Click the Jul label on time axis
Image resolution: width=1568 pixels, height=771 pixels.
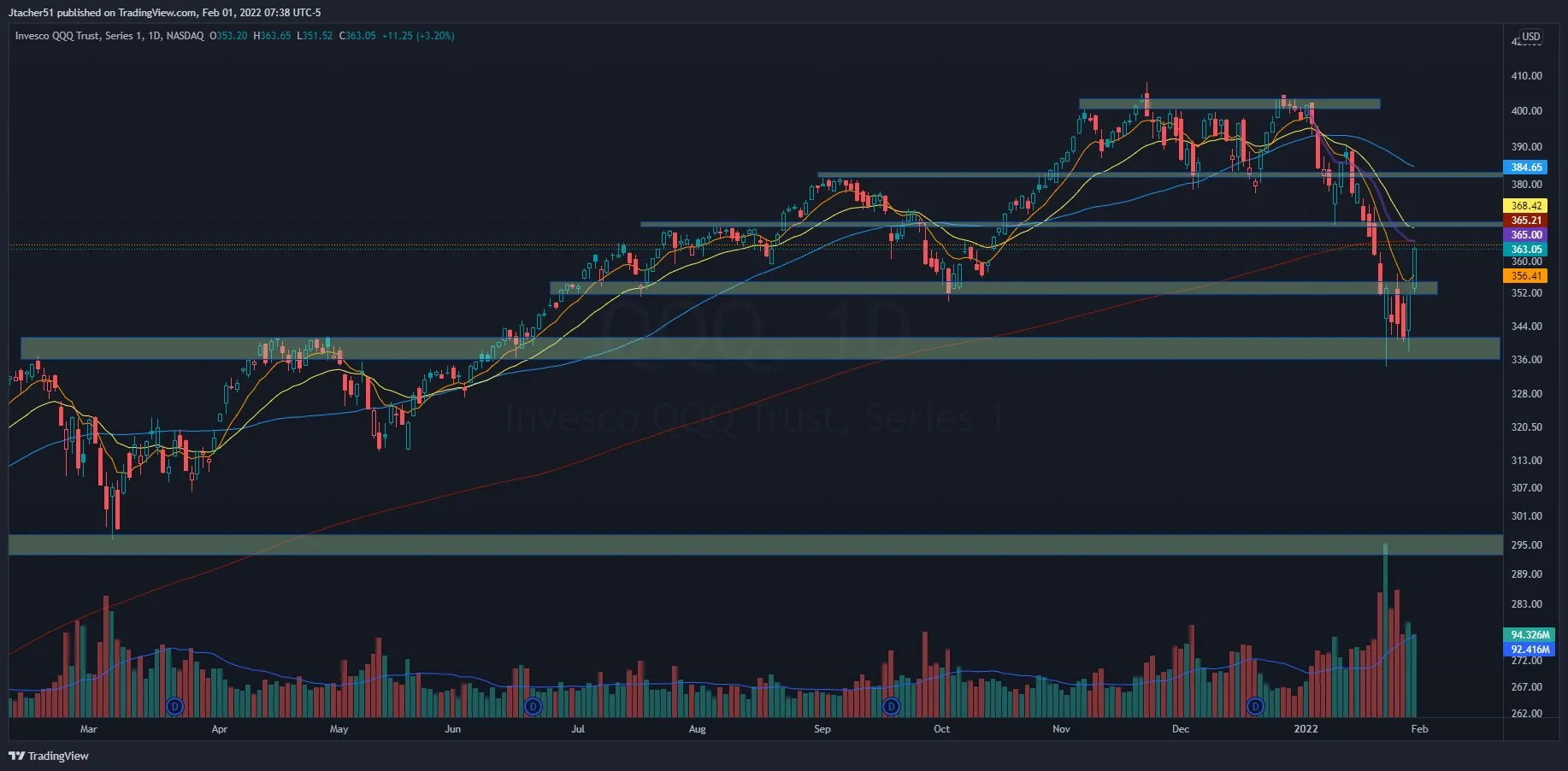[578, 729]
